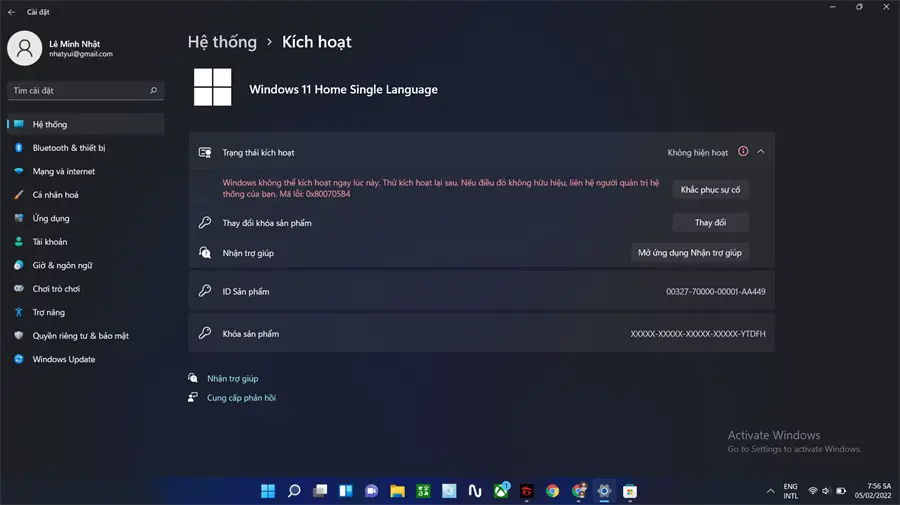Click Khắc phục sự cố button
Screen dimensions: 900x505
pos(710,190)
